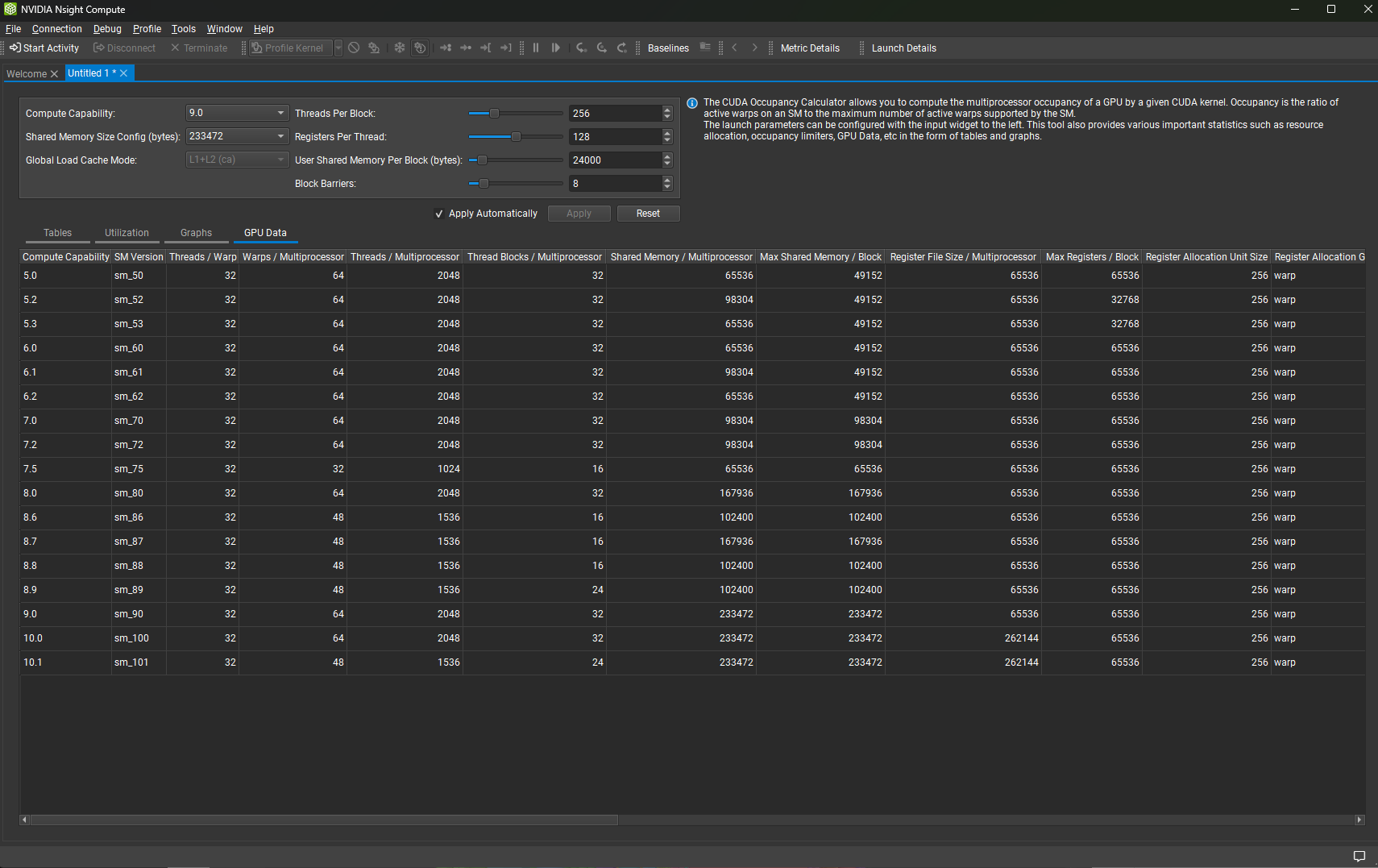Switch to the GPU Data tab

[265, 233]
